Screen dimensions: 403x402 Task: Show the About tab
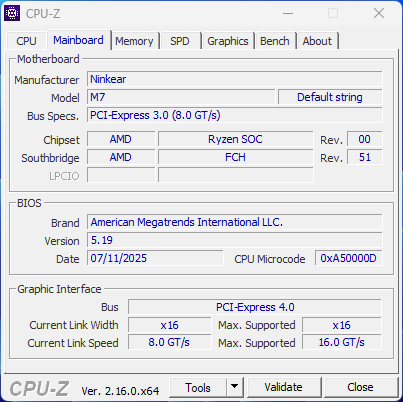tap(317, 41)
